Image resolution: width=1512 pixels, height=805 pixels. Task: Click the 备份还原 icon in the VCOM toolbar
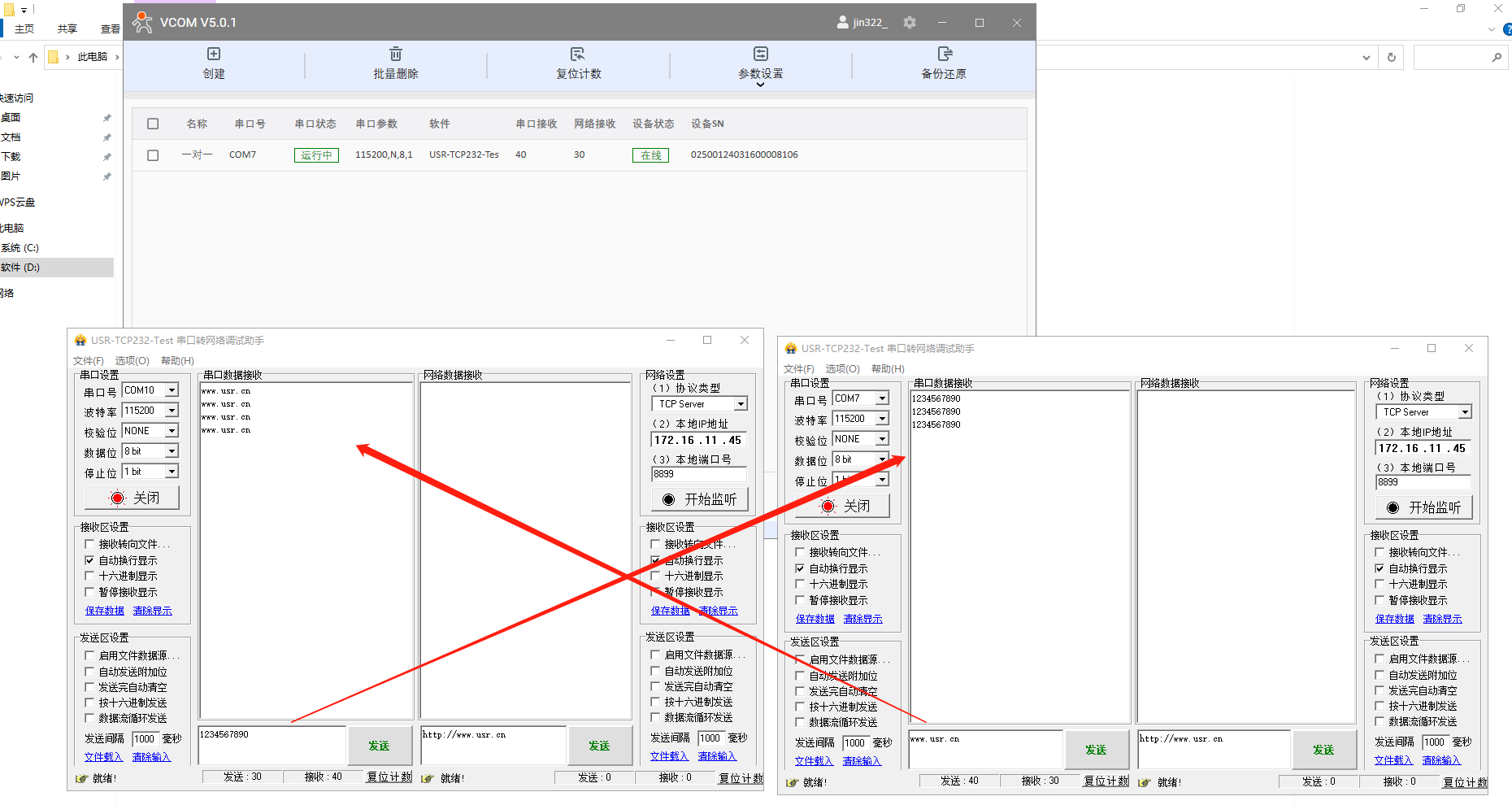pos(944,54)
